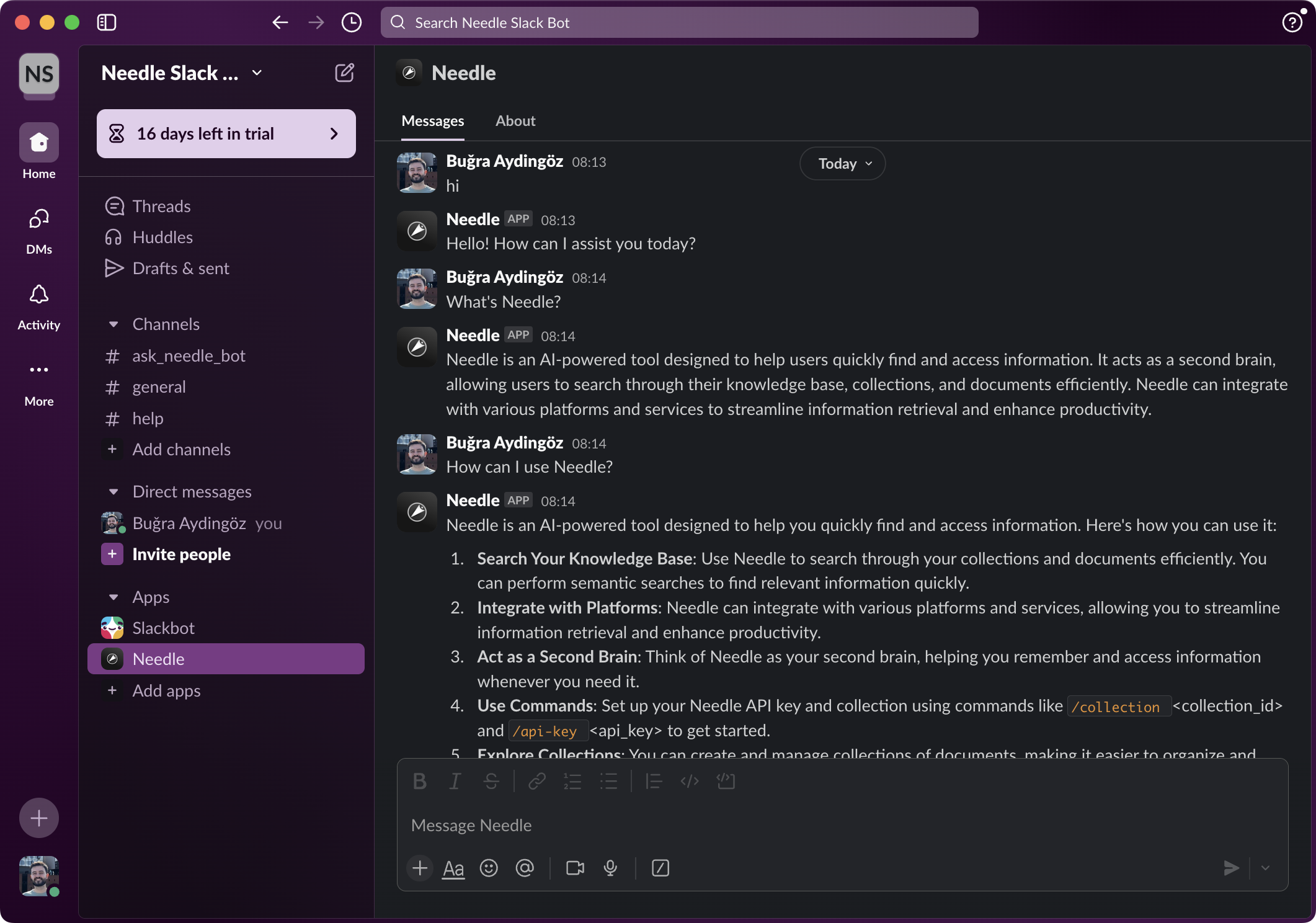Image resolution: width=1316 pixels, height=923 pixels.
Task: Open slash shortcuts icon in composer
Action: [660, 868]
